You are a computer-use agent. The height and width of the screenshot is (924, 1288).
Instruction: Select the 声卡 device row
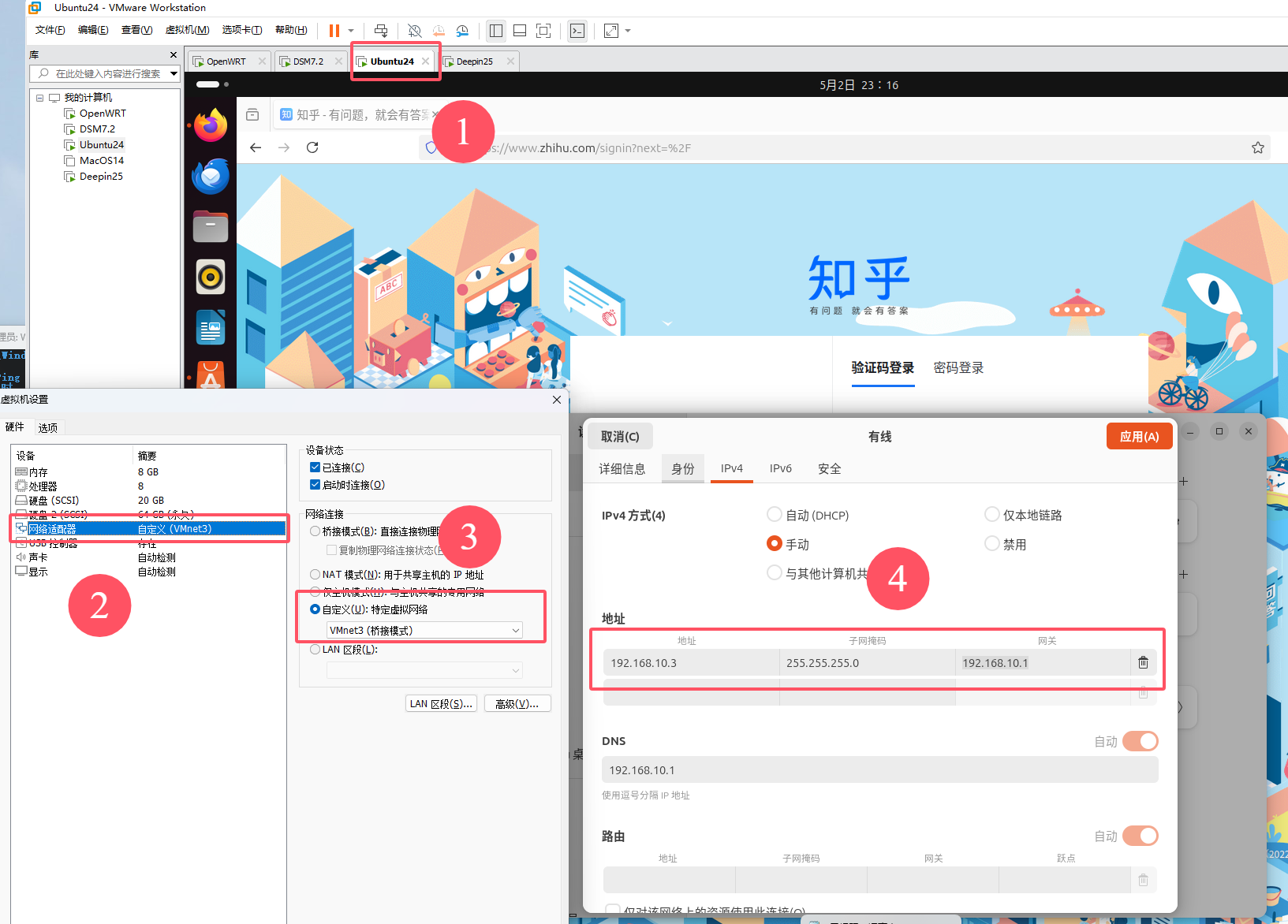click(148, 557)
